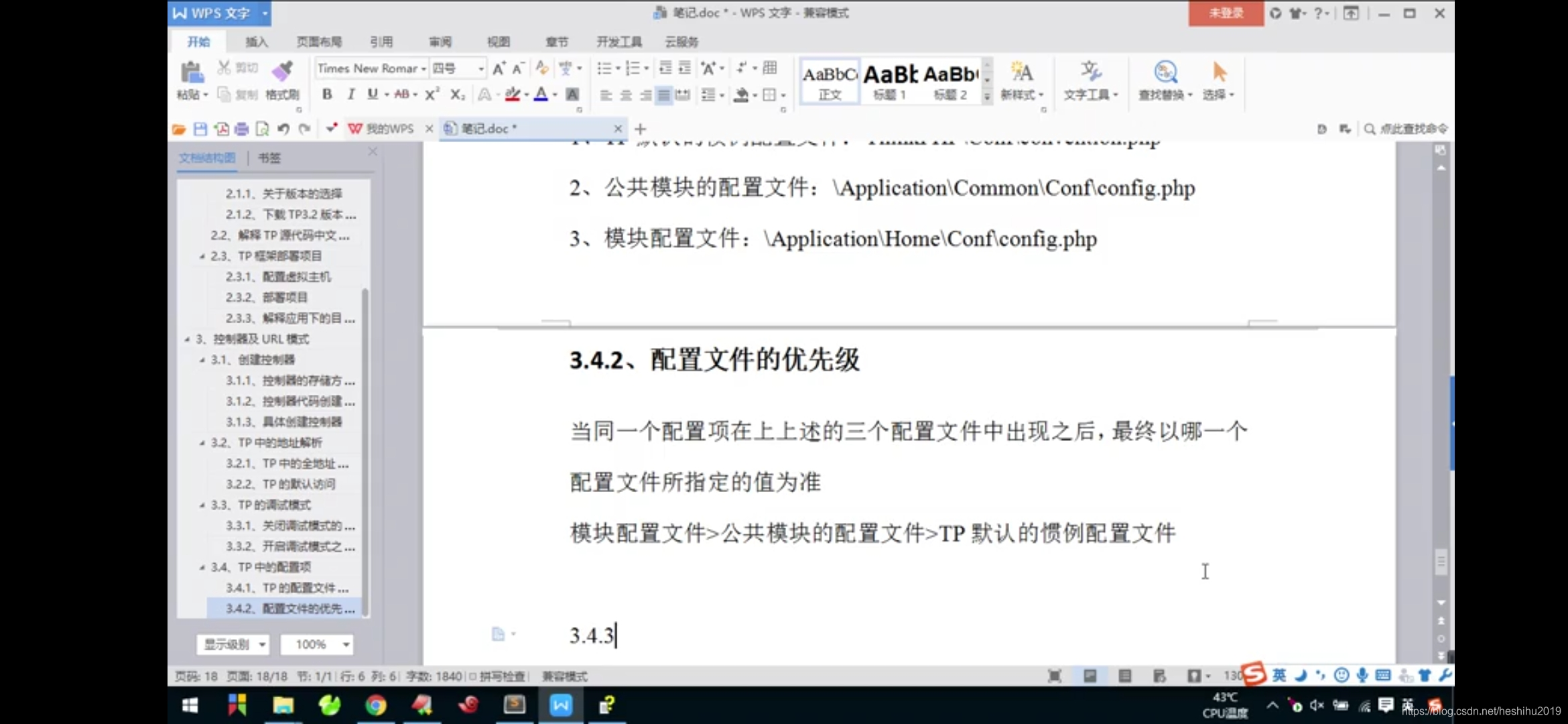Increase font size with A+ icon

coord(499,68)
